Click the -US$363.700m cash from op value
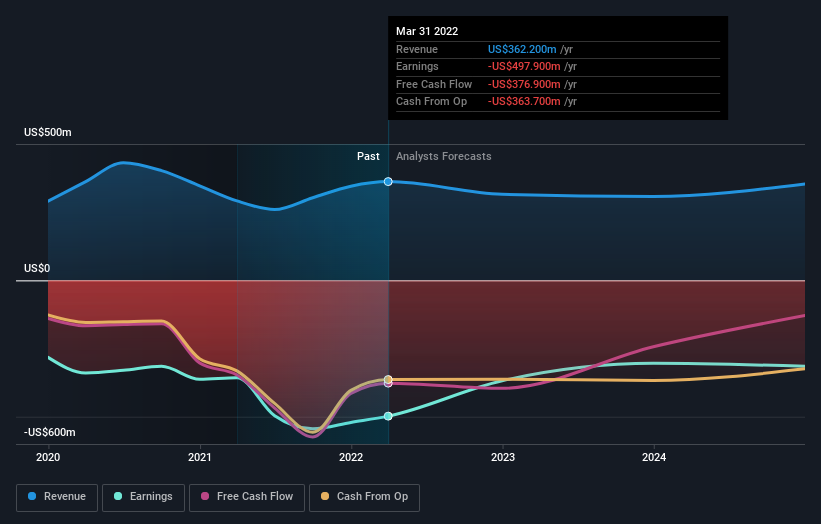This screenshot has height=524, width=821. [x=524, y=102]
